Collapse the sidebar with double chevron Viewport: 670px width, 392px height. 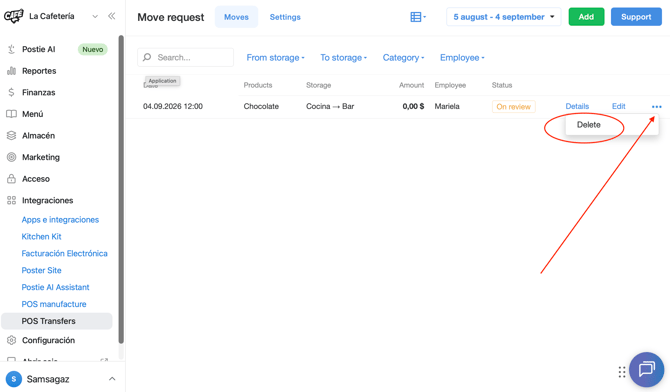pyautogui.click(x=112, y=16)
